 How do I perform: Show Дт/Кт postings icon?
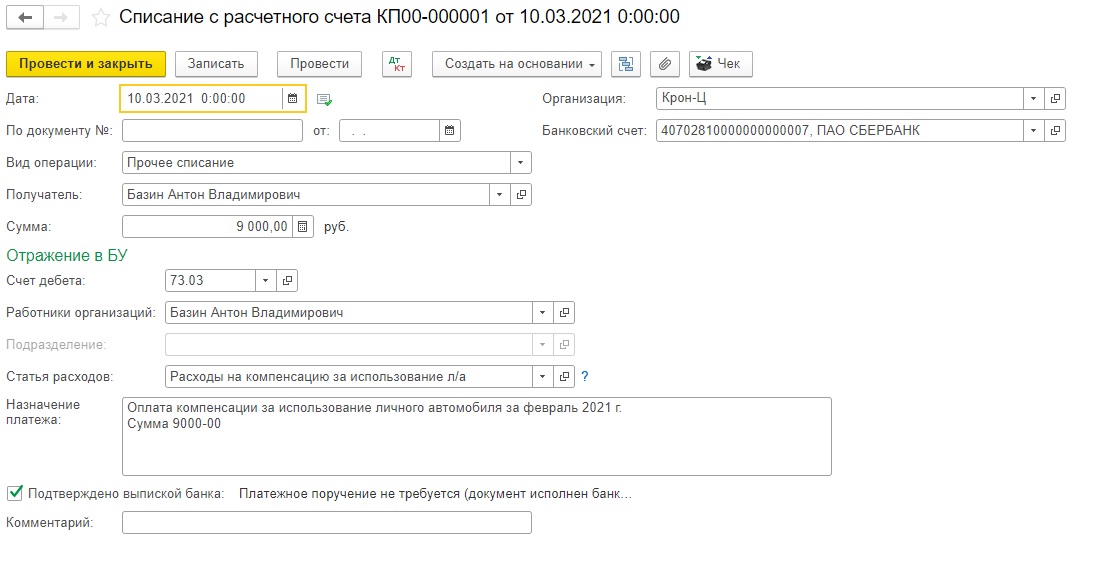coord(397,64)
